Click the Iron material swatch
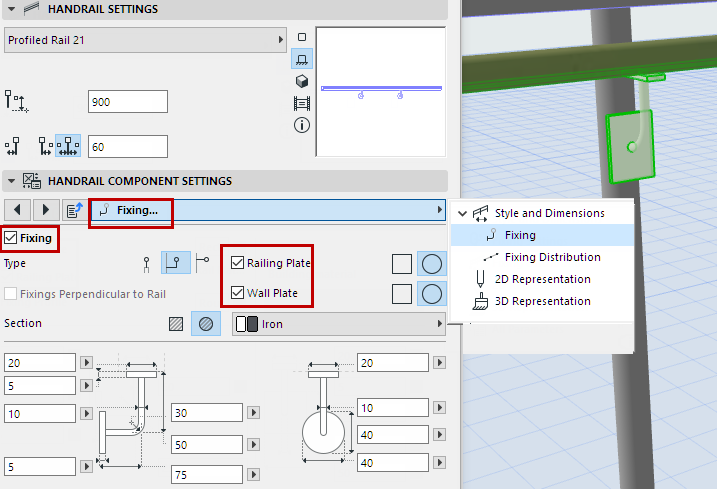The width and height of the screenshot is (717, 489). 246,324
